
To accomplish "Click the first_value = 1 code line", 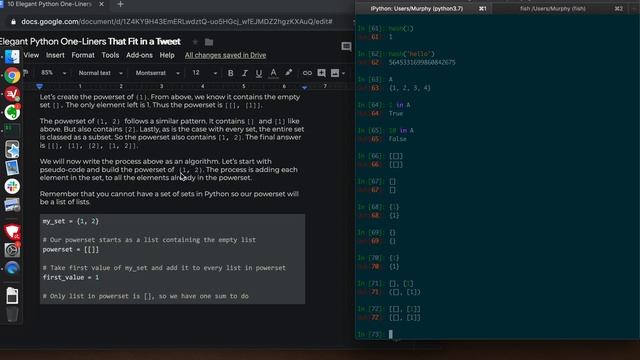I will [71, 278].
